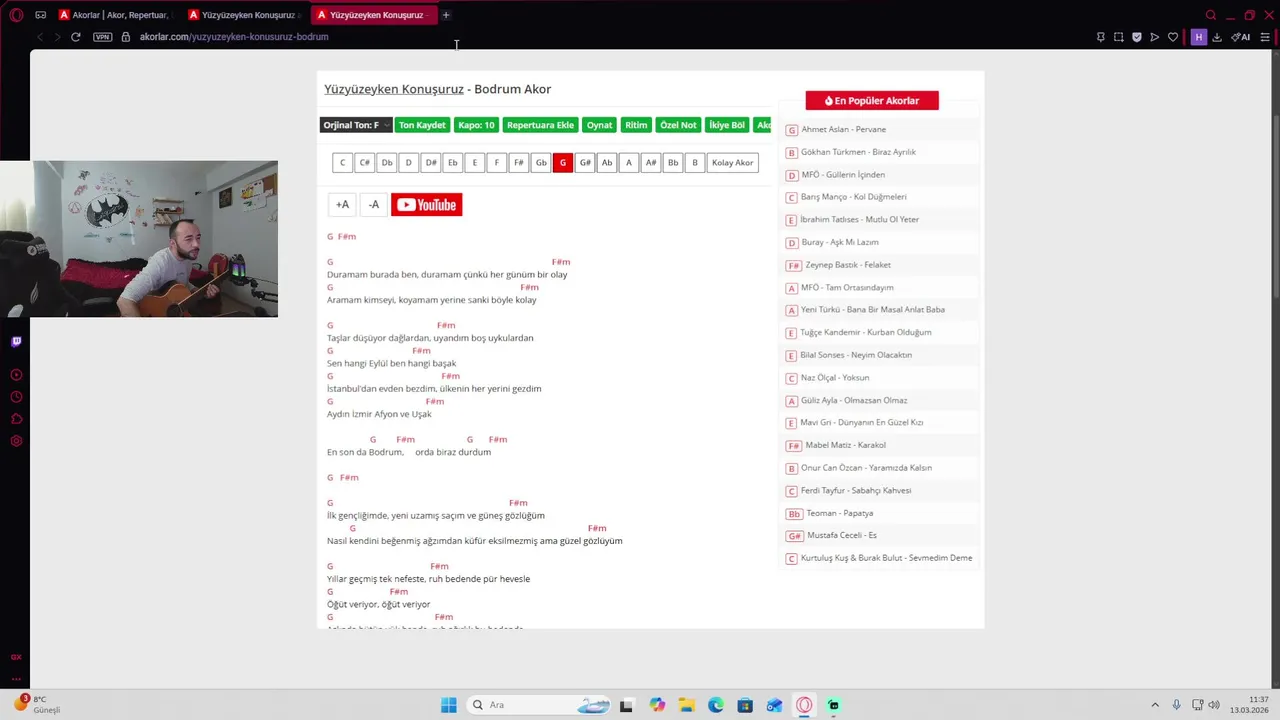
Task: Select key Eb in the transpose row
Action: (452, 163)
